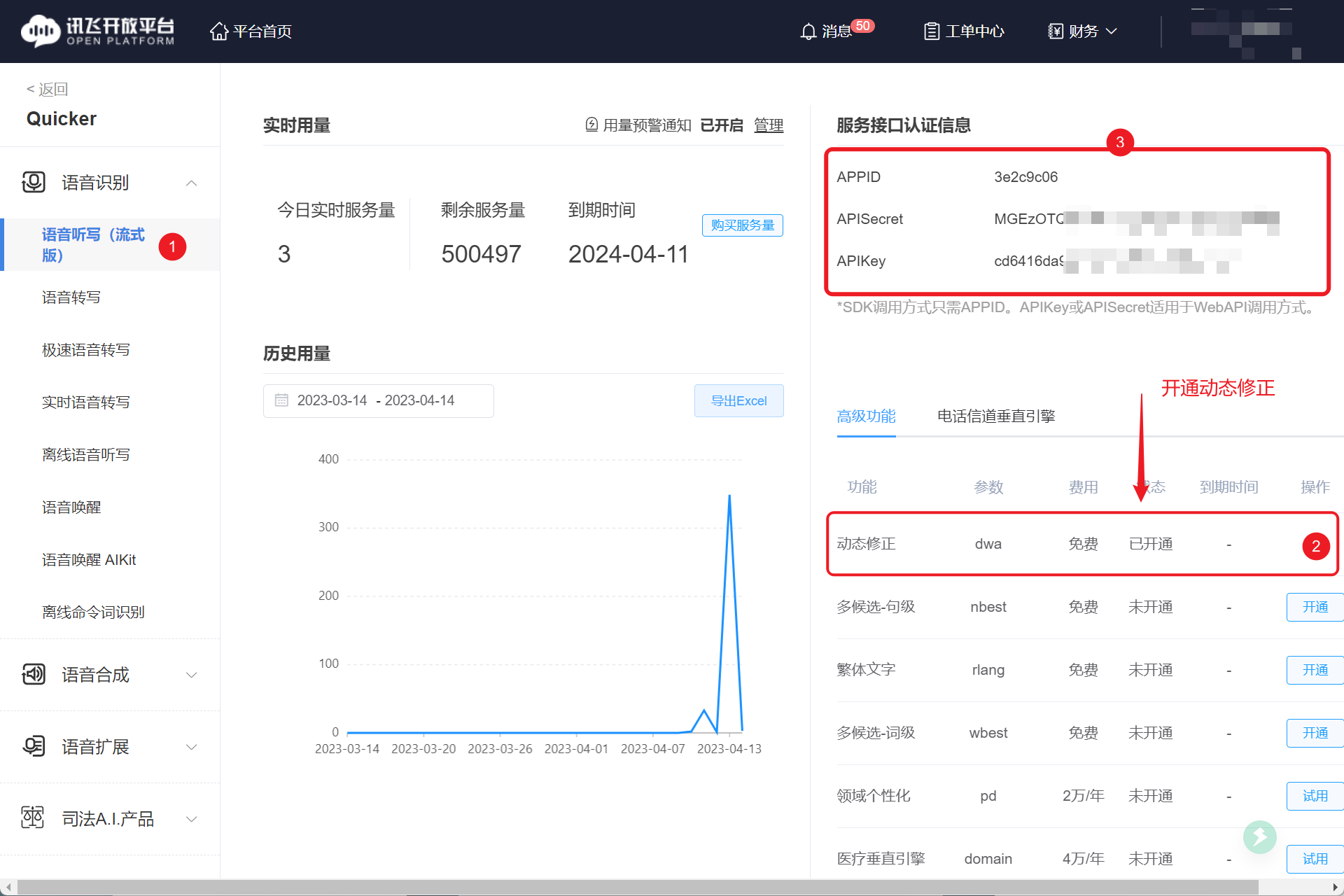The image size is (1344, 896).
Task: Click 开通 for 多候选-词级 wbest
Action: pyautogui.click(x=1315, y=733)
